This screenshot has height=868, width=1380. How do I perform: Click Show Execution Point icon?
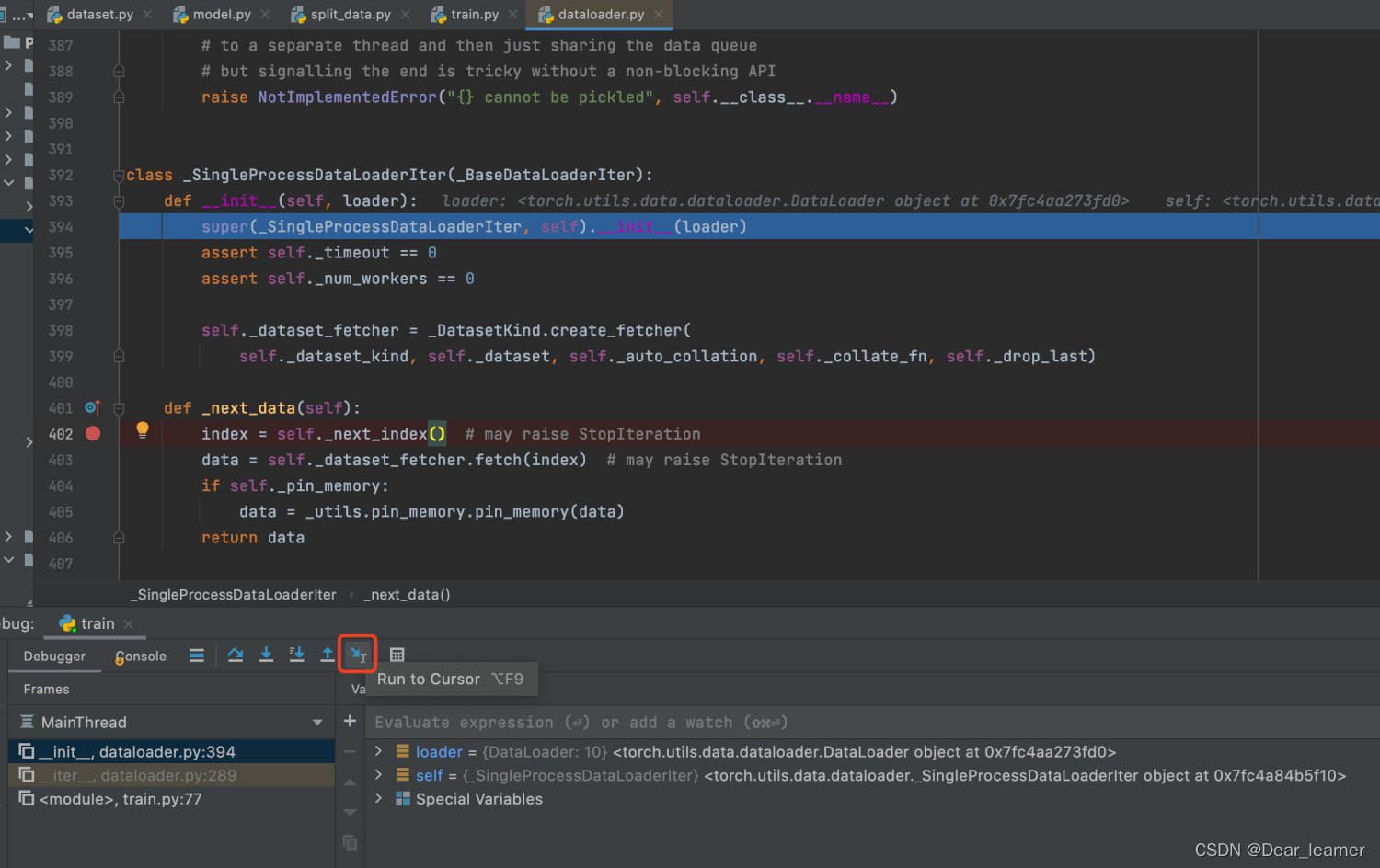tap(197, 655)
